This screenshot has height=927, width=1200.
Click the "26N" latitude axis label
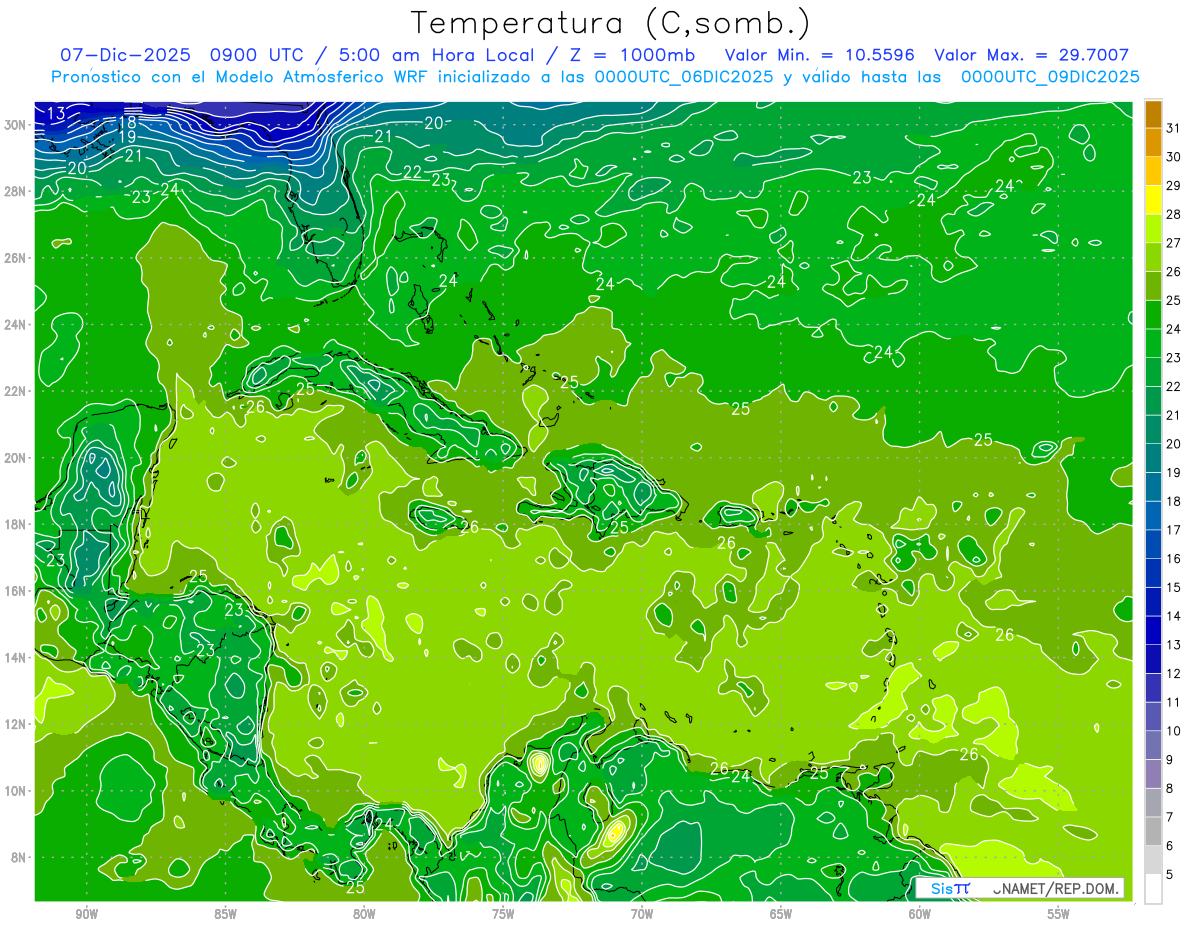pyautogui.click(x=15, y=258)
